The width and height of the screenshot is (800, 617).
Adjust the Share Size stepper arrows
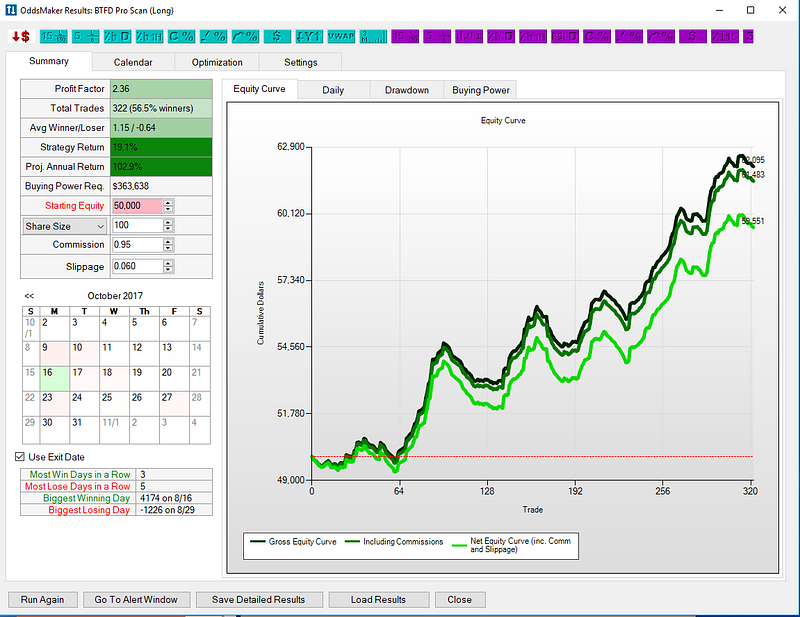168,225
